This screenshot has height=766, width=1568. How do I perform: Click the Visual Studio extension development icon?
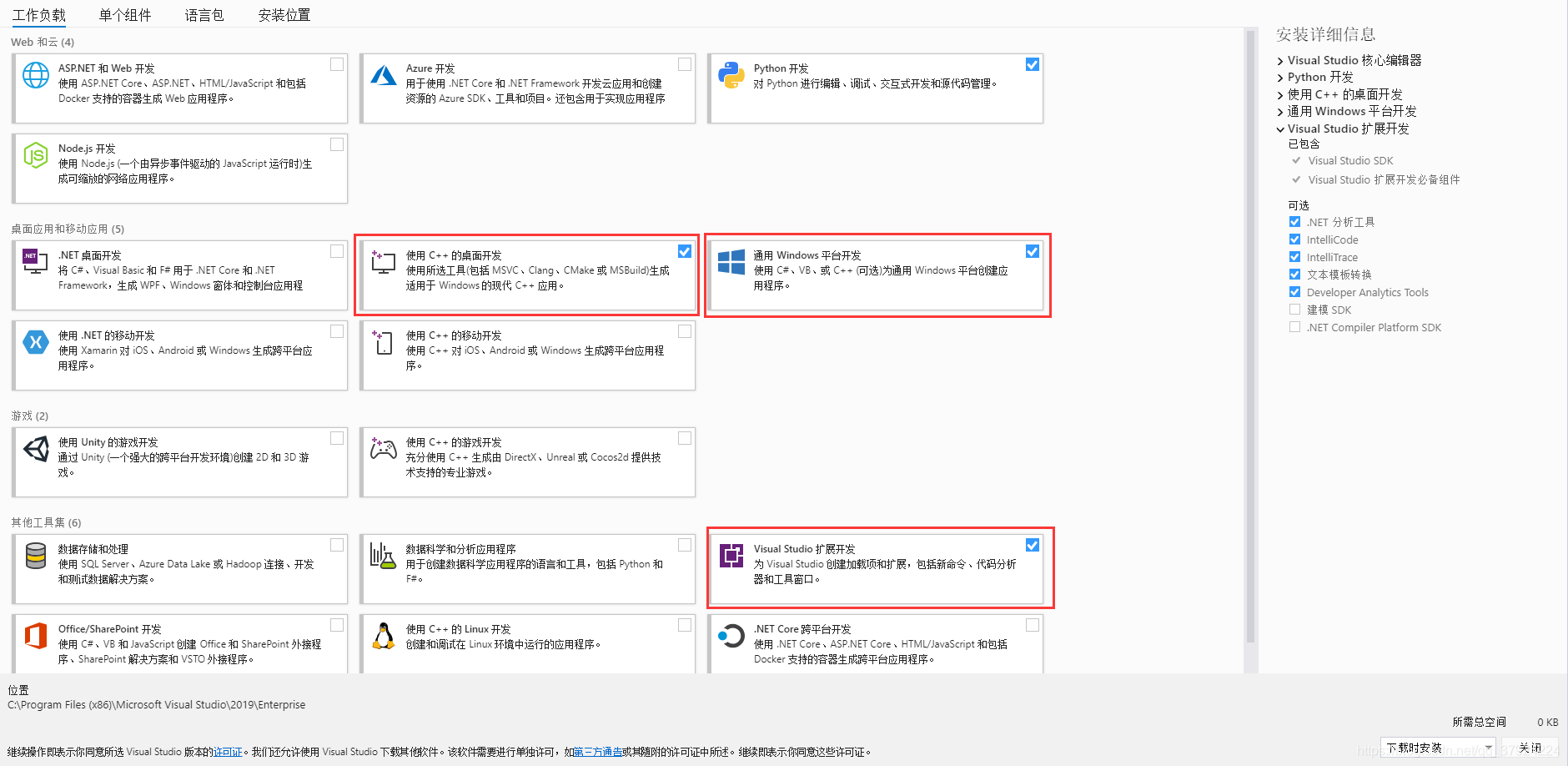731,556
